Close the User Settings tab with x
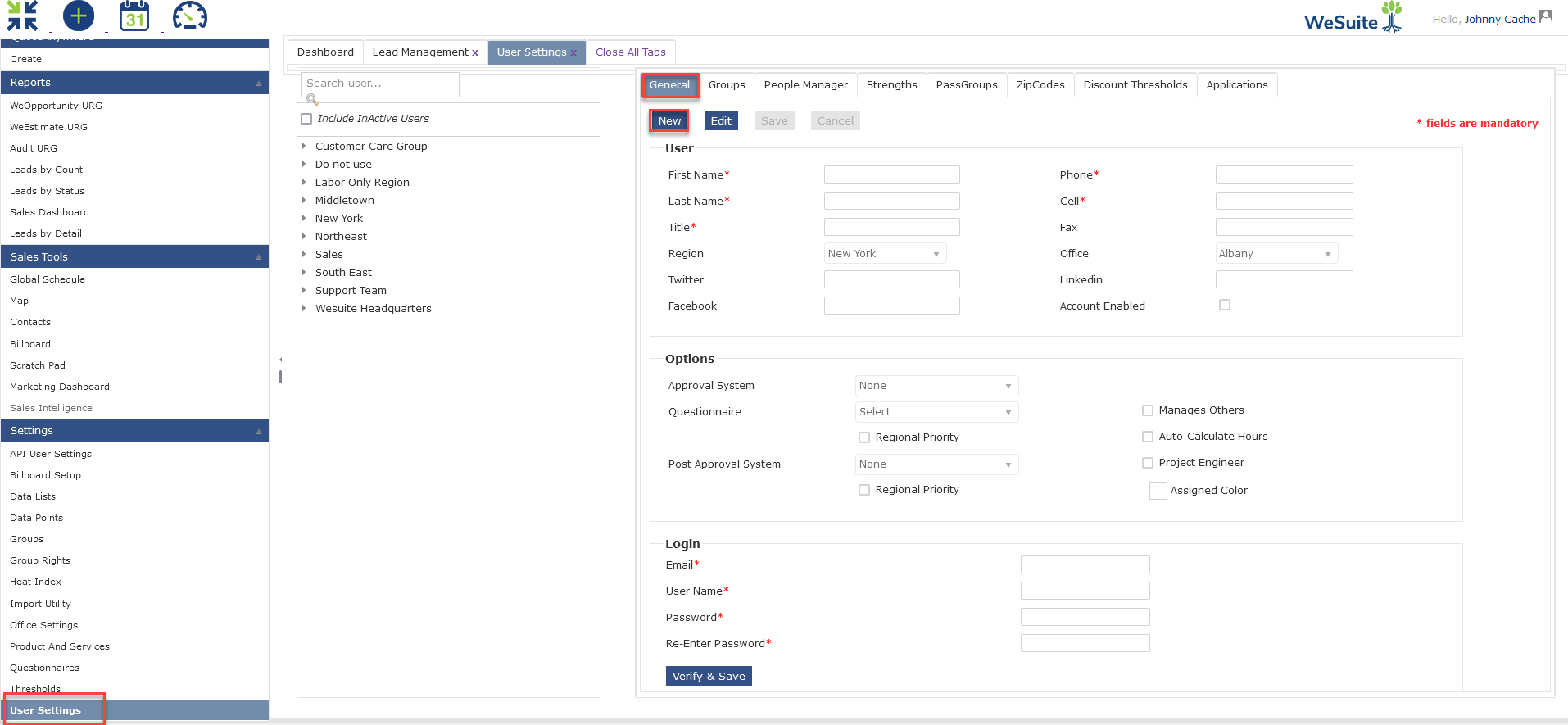The image size is (1568, 725). (573, 53)
